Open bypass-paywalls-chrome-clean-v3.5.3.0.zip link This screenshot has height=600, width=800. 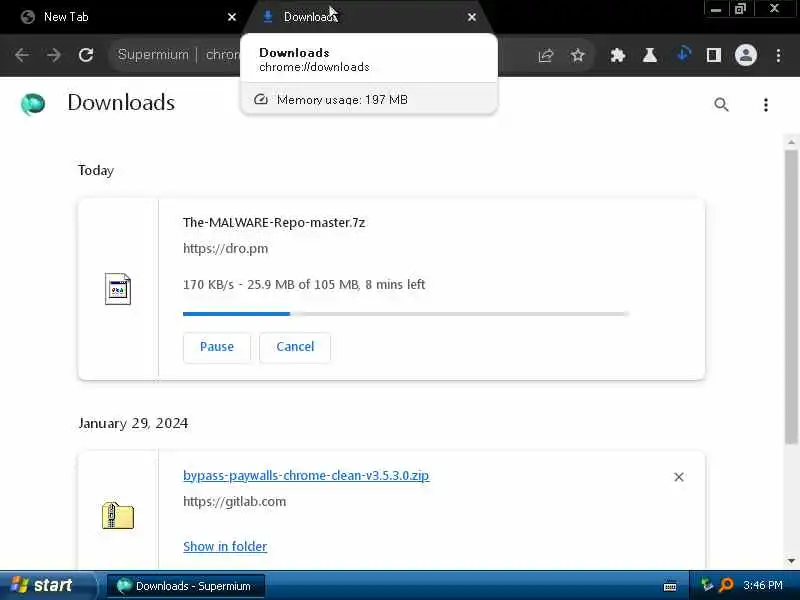(306, 476)
